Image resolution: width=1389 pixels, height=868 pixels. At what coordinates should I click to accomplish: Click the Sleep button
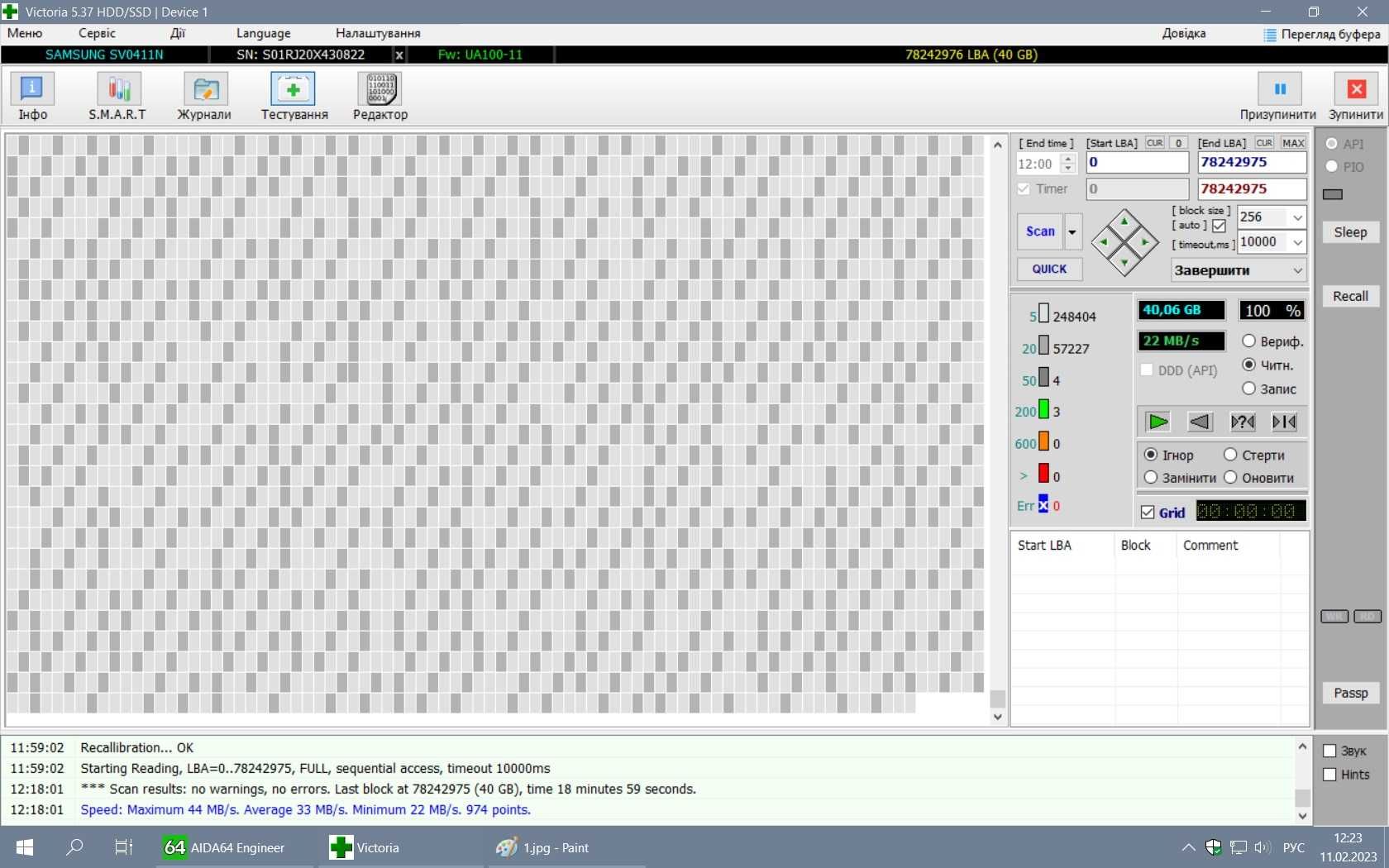(1350, 232)
